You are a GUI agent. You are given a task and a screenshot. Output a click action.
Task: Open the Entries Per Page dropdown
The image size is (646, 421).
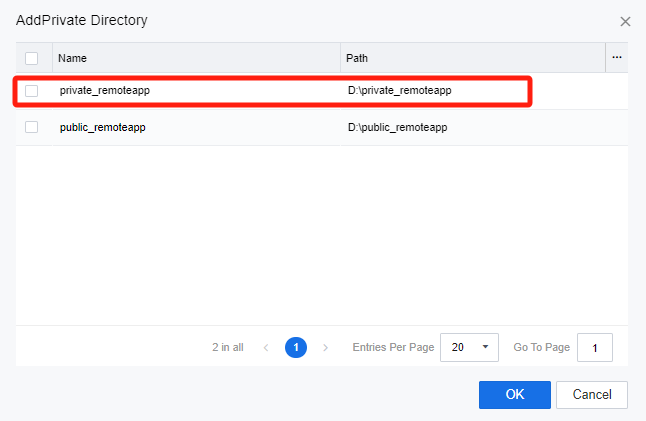(469, 347)
